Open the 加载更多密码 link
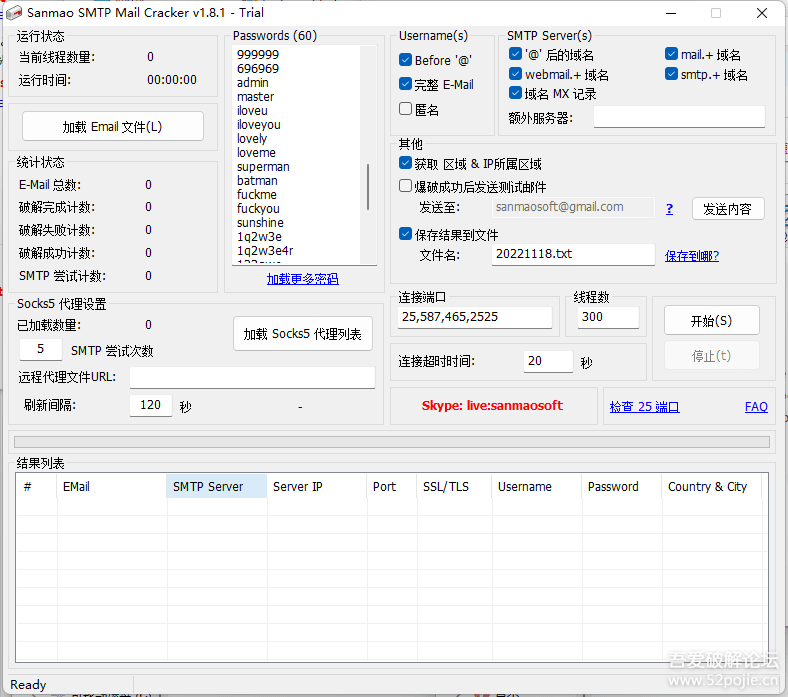The height and width of the screenshot is (697, 788). [x=302, y=279]
